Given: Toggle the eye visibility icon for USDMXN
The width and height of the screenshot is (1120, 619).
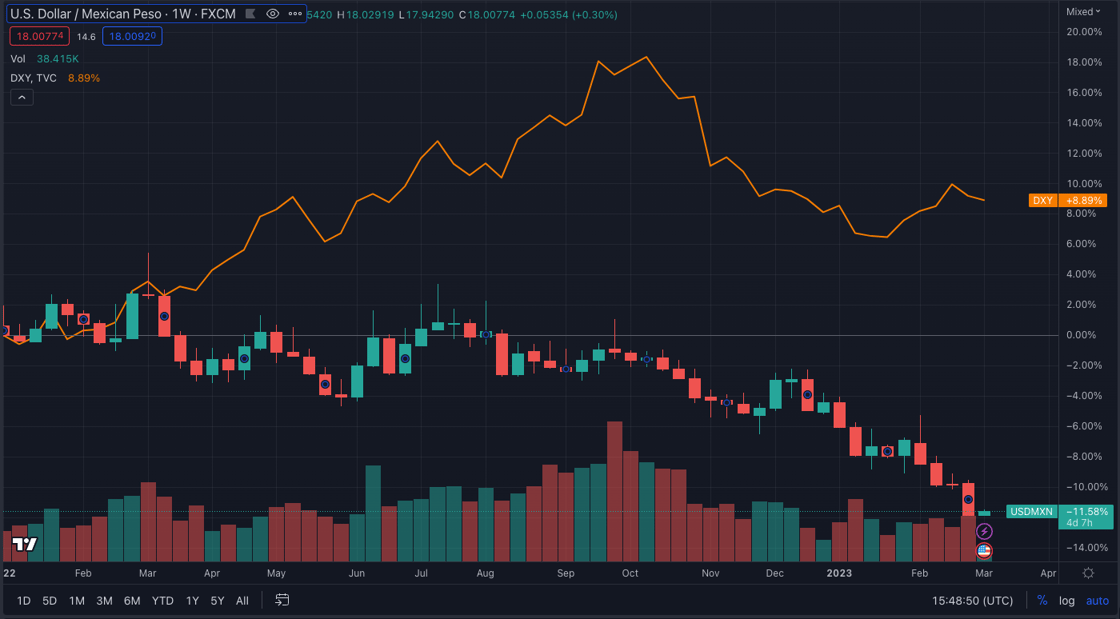Looking at the screenshot, I should 272,14.
